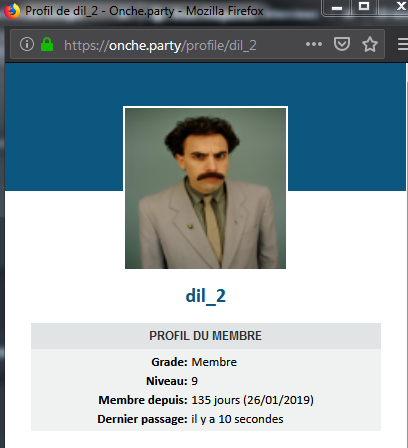Close the Firefox window
408x448 pixels.
tap(398, 7)
